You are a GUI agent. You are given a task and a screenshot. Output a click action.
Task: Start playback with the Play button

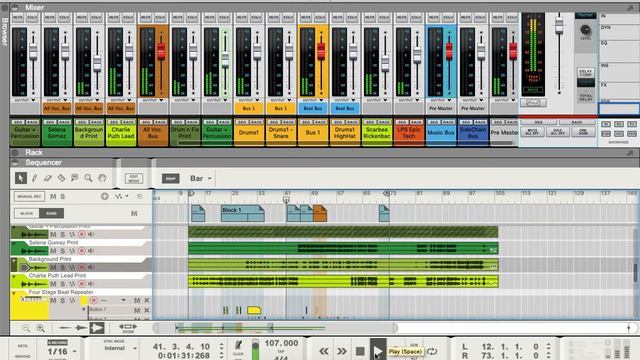(x=377, y=350)
